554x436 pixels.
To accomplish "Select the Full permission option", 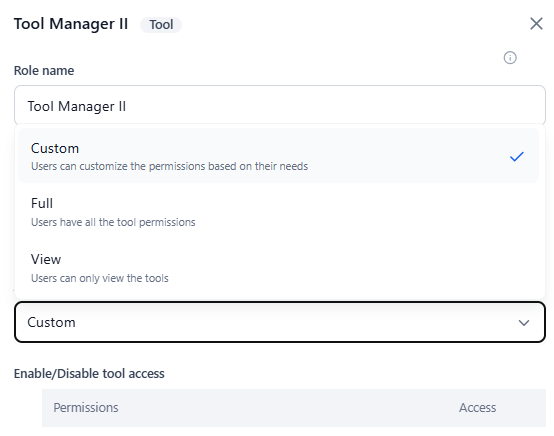I will tap(278, 212).
